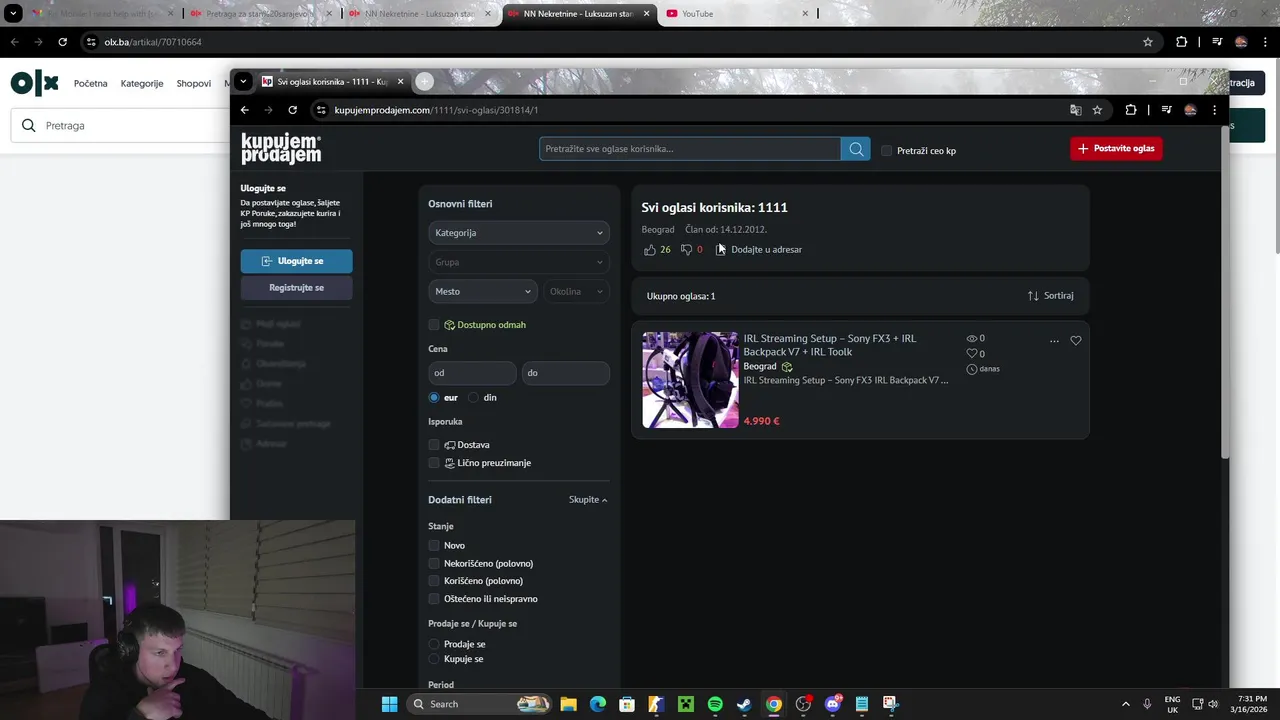Open the Grupa dropdown
This screenshot has height=720, width=1280.
pyautogui.click(x=518, y=262)
